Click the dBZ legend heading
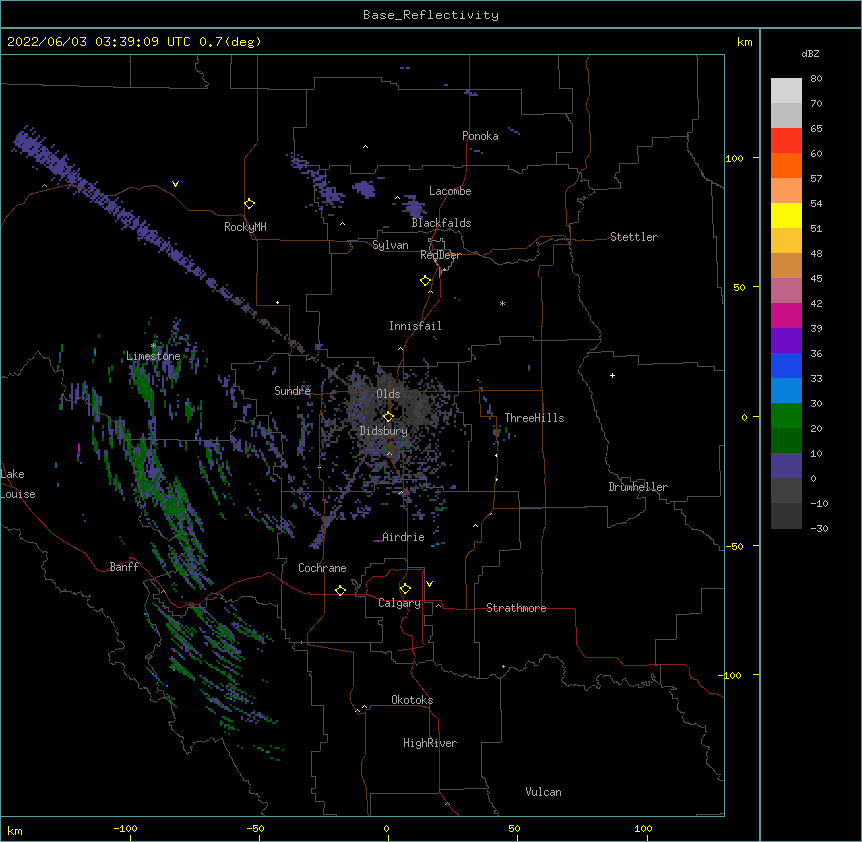Screen dimensions: 862x842 click(x=810, y=54)
